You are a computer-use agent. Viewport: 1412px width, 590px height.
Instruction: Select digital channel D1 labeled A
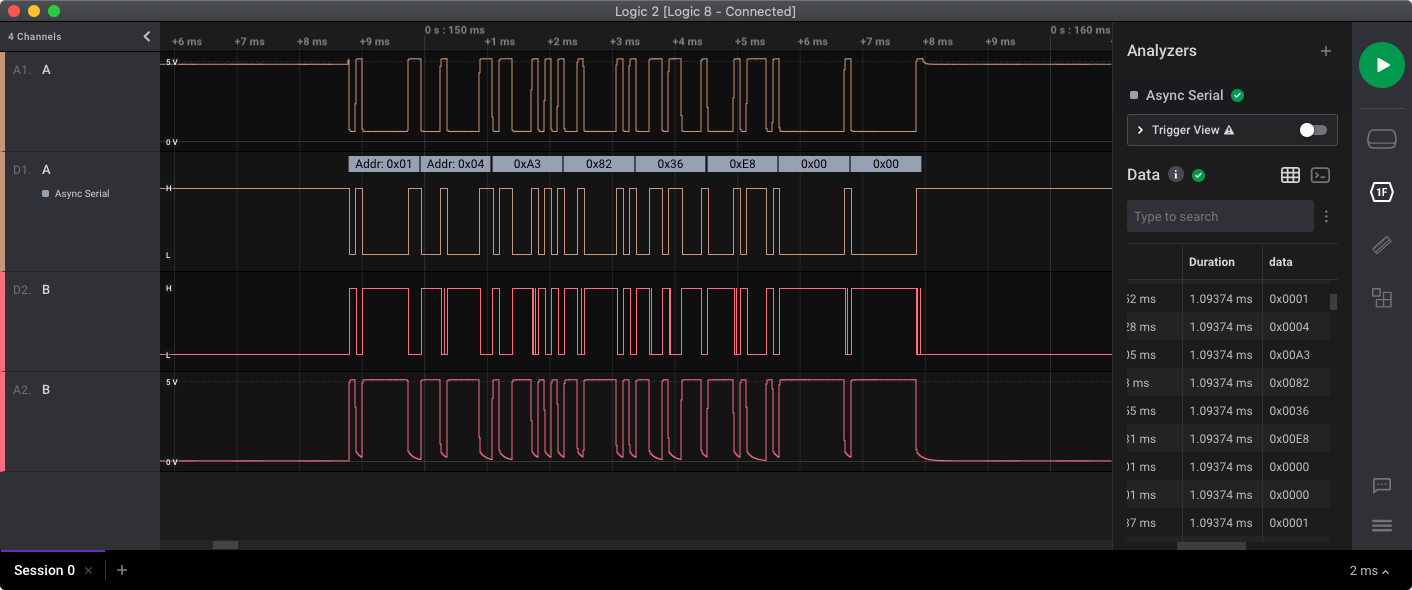[82, 211]
